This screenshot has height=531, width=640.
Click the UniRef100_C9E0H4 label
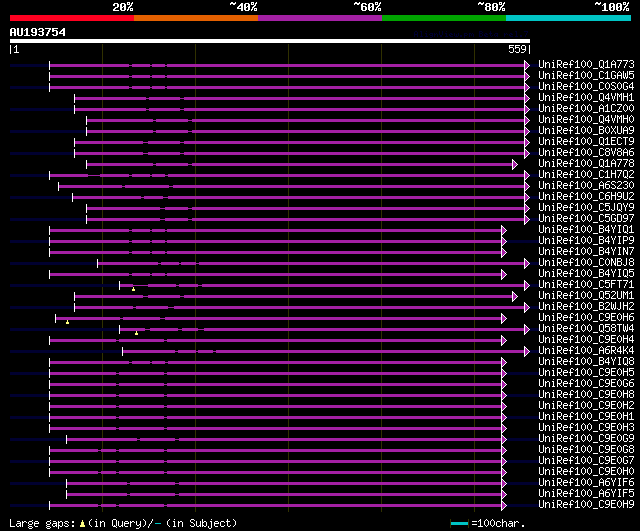click(586, 340)
